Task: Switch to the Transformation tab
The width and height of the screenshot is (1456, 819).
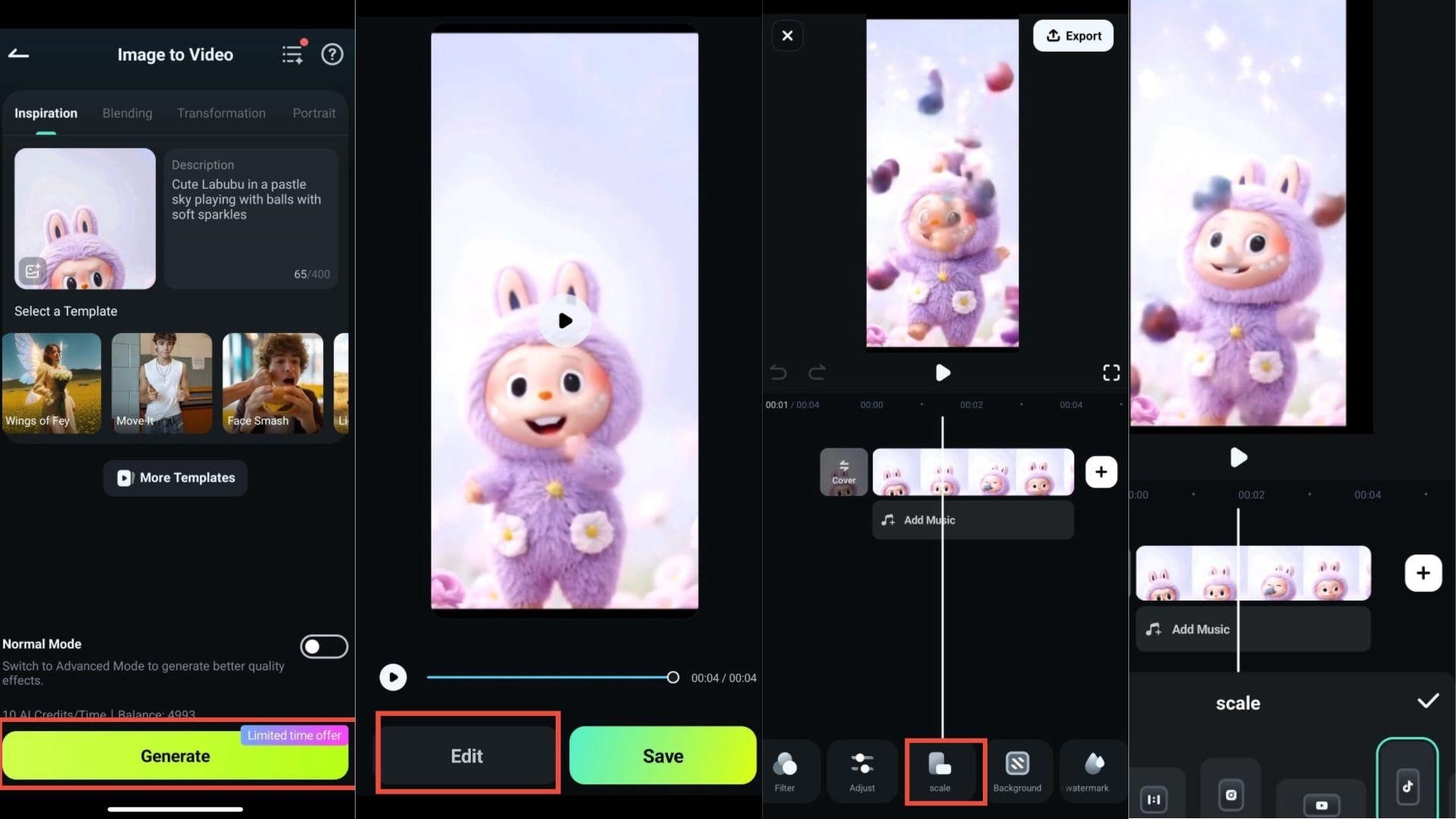Action: click(x=221, y=113)
